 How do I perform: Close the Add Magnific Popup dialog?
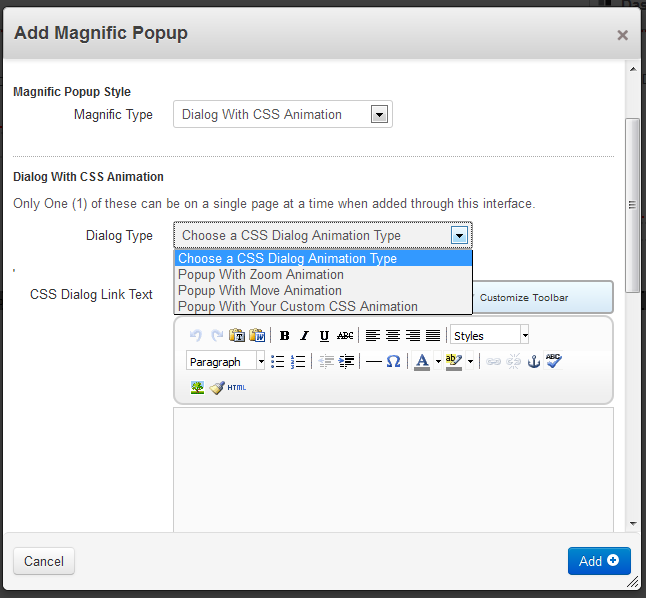pos(623,35)
